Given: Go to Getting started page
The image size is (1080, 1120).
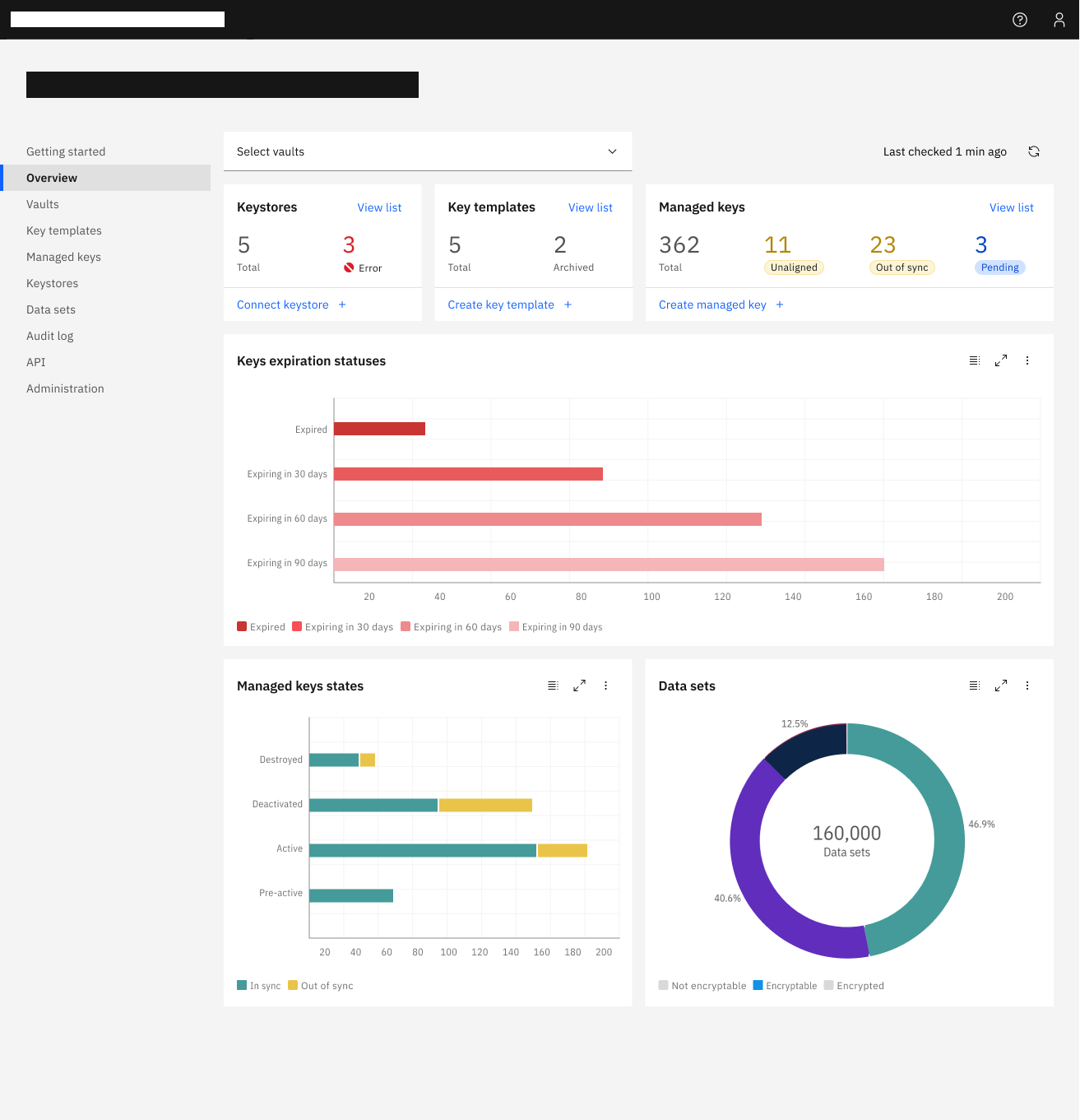Looking at the screenshot, I should (x=66, y=151).
